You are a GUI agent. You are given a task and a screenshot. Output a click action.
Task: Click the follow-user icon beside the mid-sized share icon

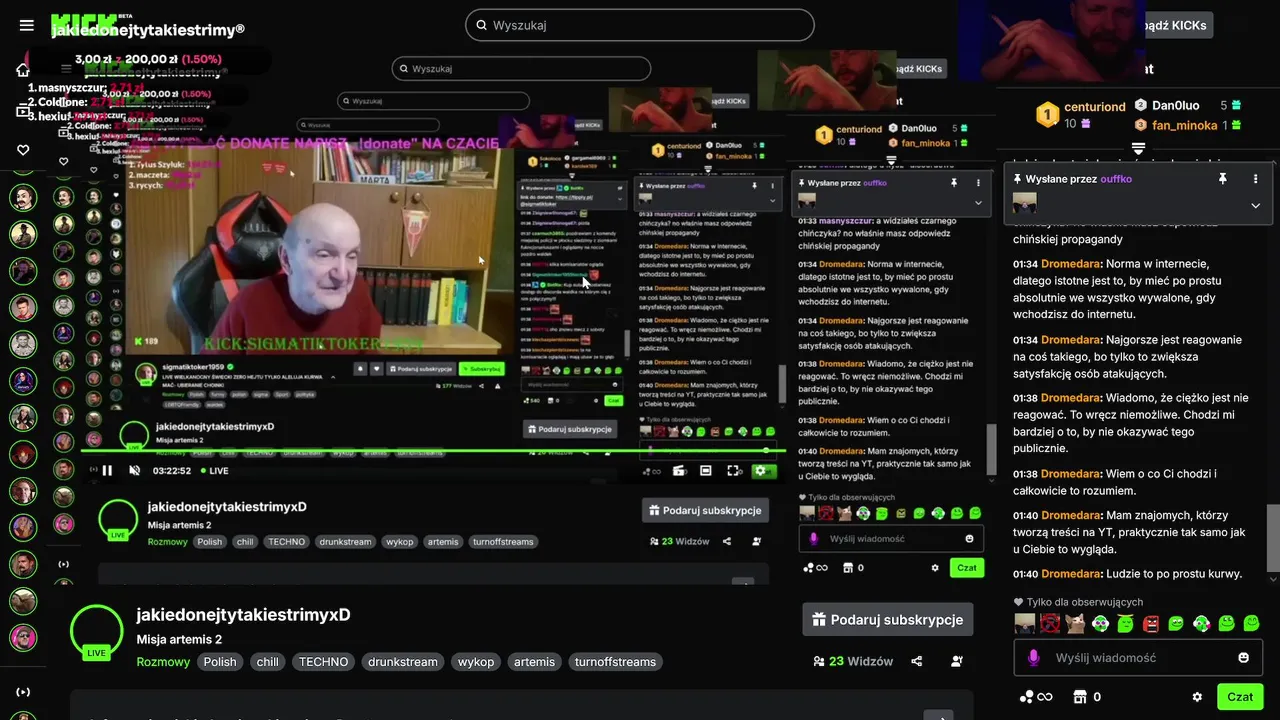click(756, 541)
